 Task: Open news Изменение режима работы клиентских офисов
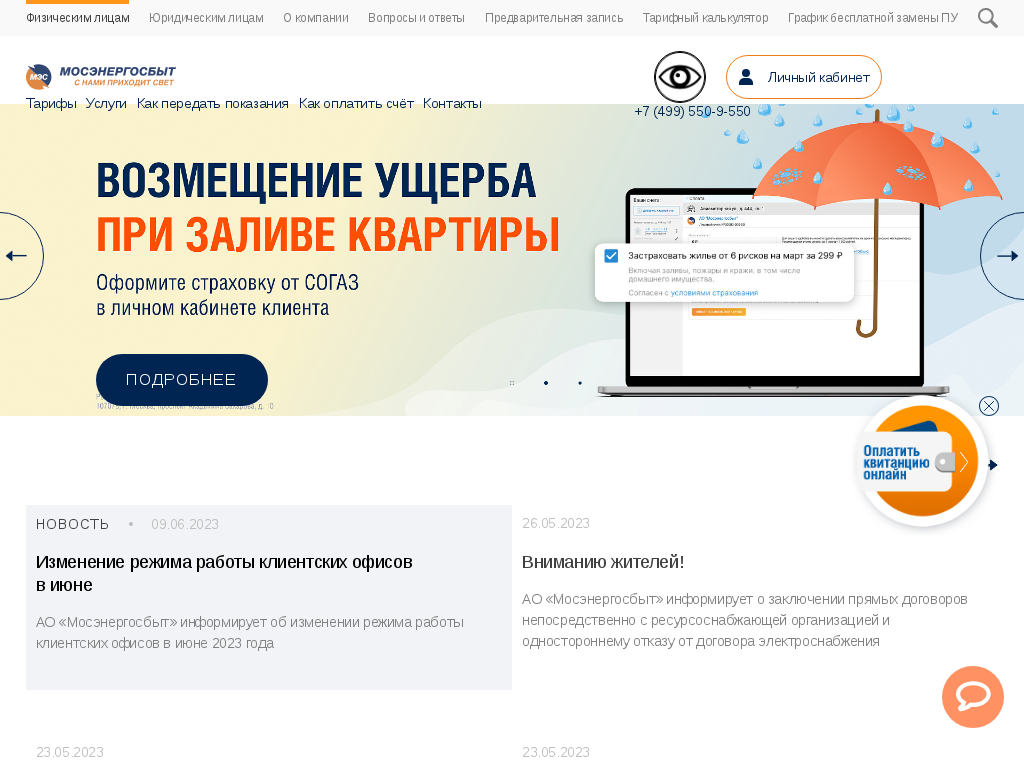(224, 573)
